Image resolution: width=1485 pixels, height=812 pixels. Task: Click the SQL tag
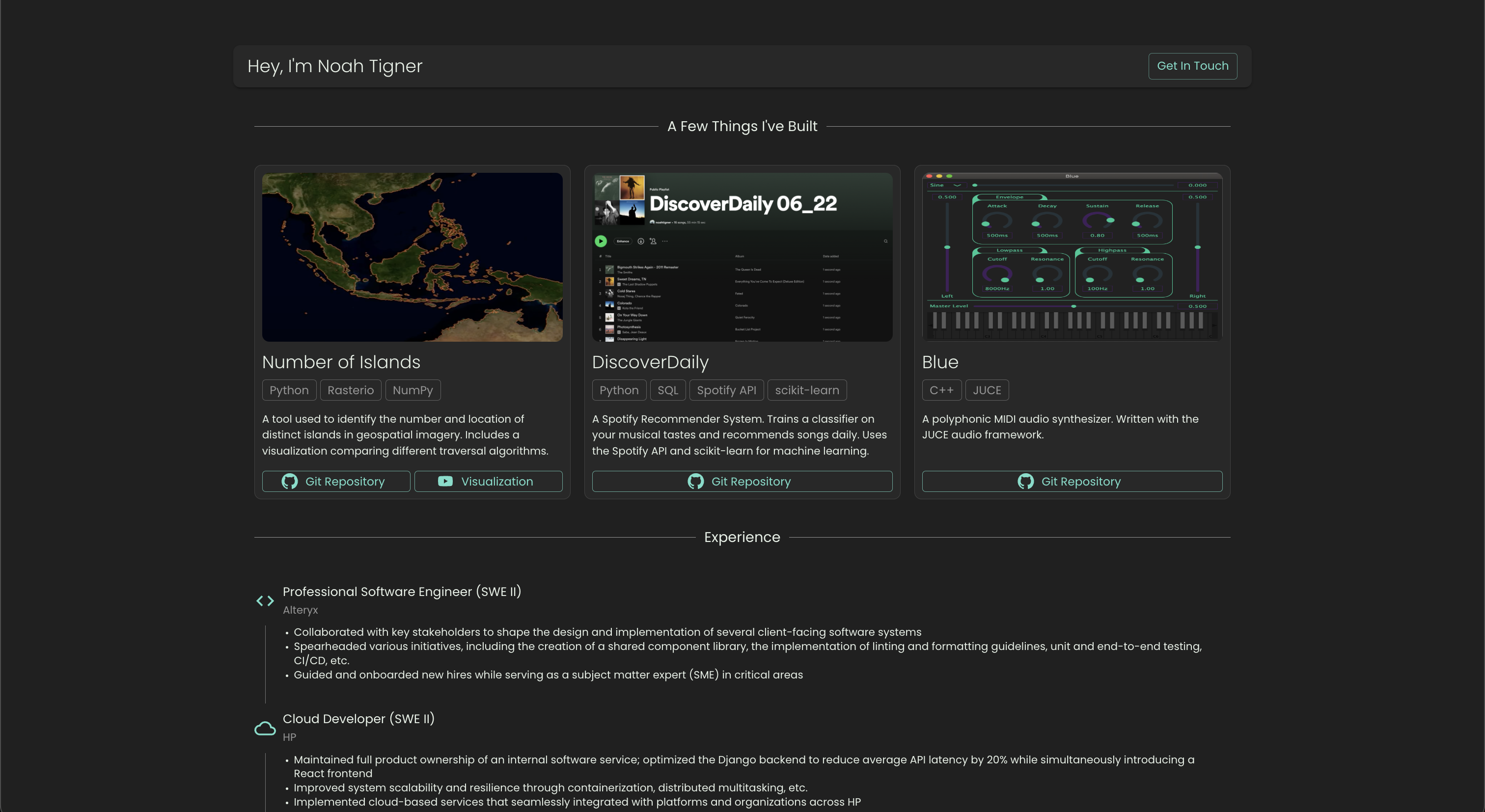point(667,390)
